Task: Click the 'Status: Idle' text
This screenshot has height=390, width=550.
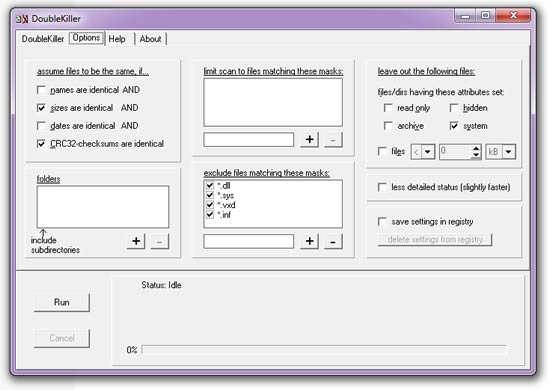Action: (x=161, y=285)
